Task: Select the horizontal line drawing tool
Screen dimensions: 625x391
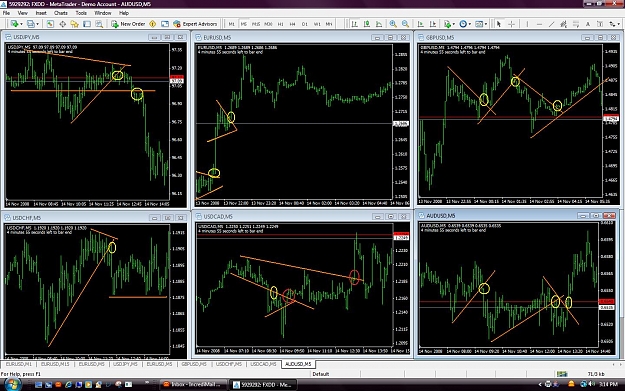Action: (539, 24)
